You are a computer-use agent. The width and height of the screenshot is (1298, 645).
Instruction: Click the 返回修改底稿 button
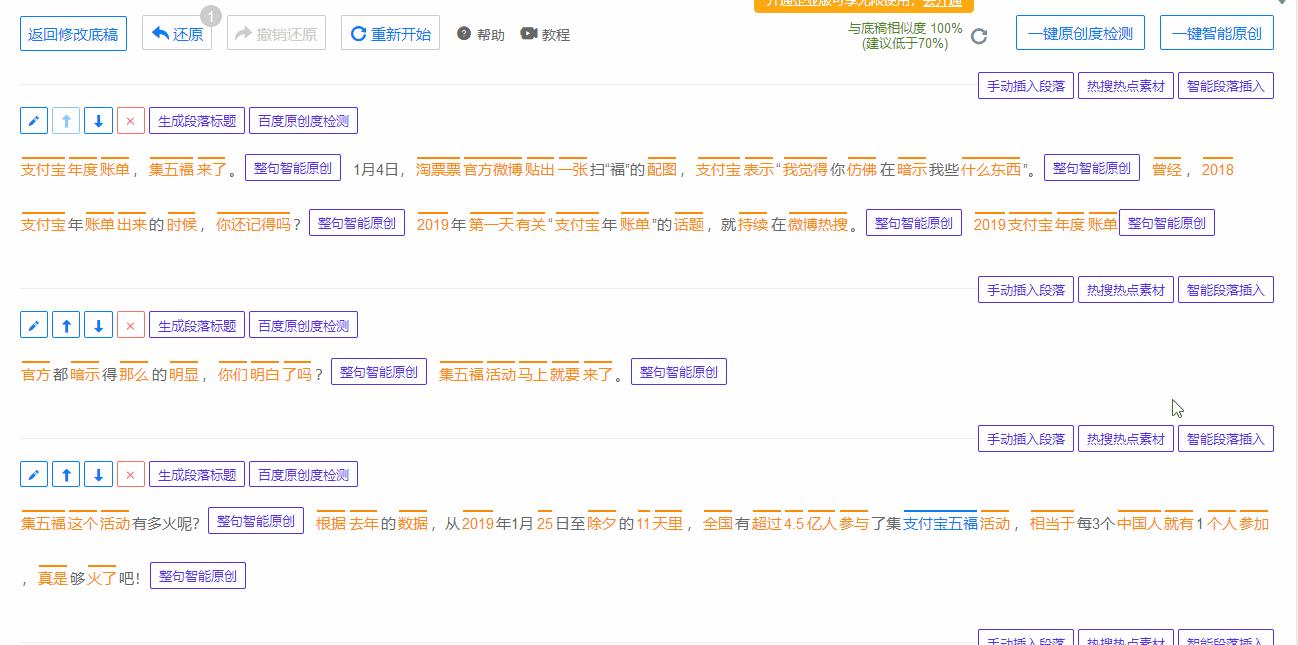[73, 32]
